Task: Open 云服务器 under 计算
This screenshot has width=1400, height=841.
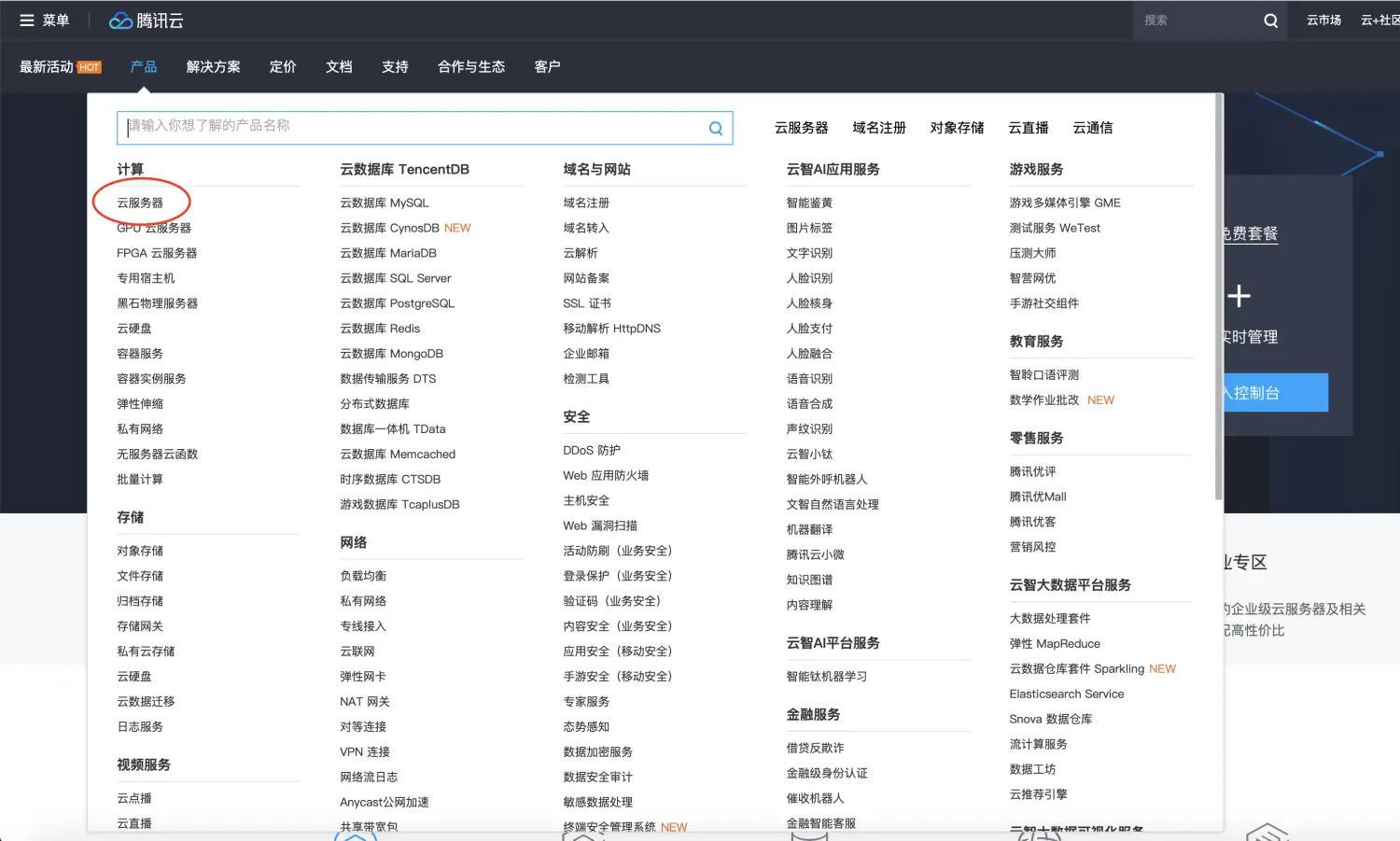Action: pyautogui.click(x=140, y=203)
